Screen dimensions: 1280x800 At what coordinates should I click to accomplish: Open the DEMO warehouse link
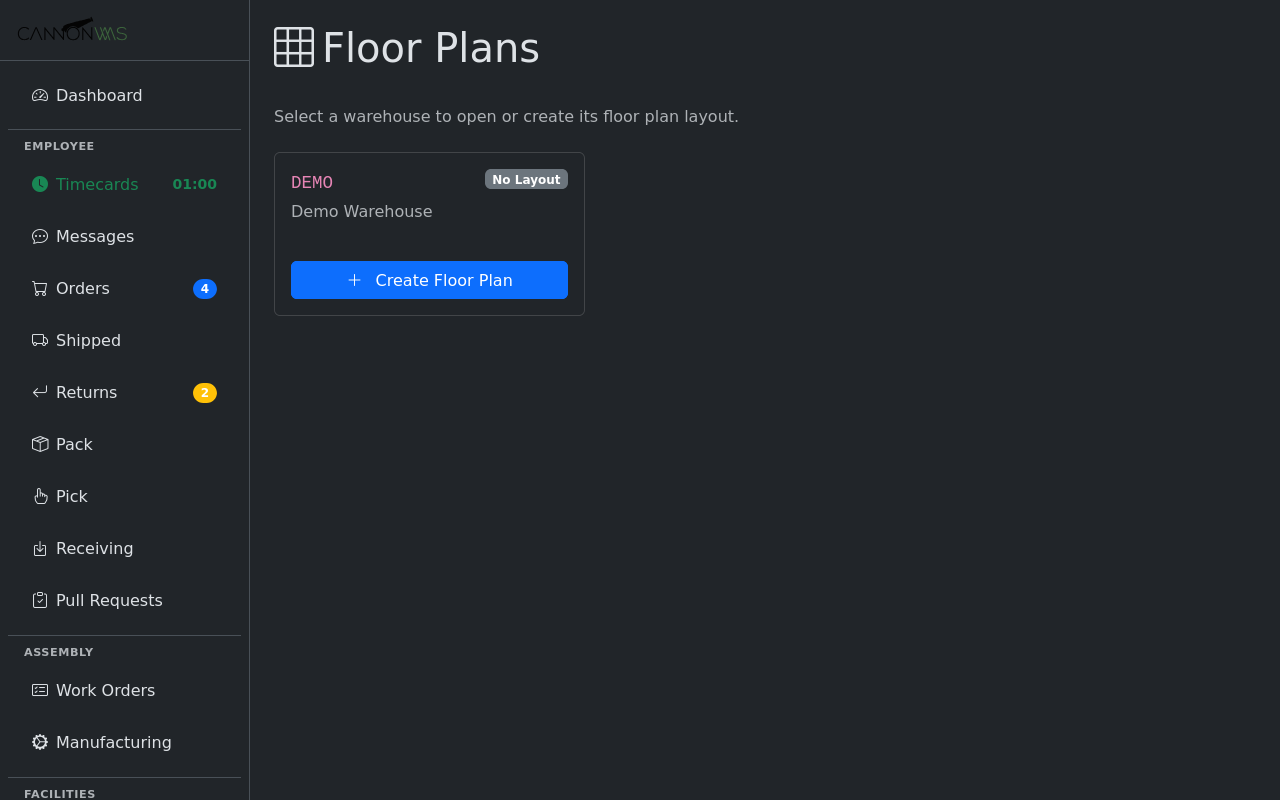(311, 182)
